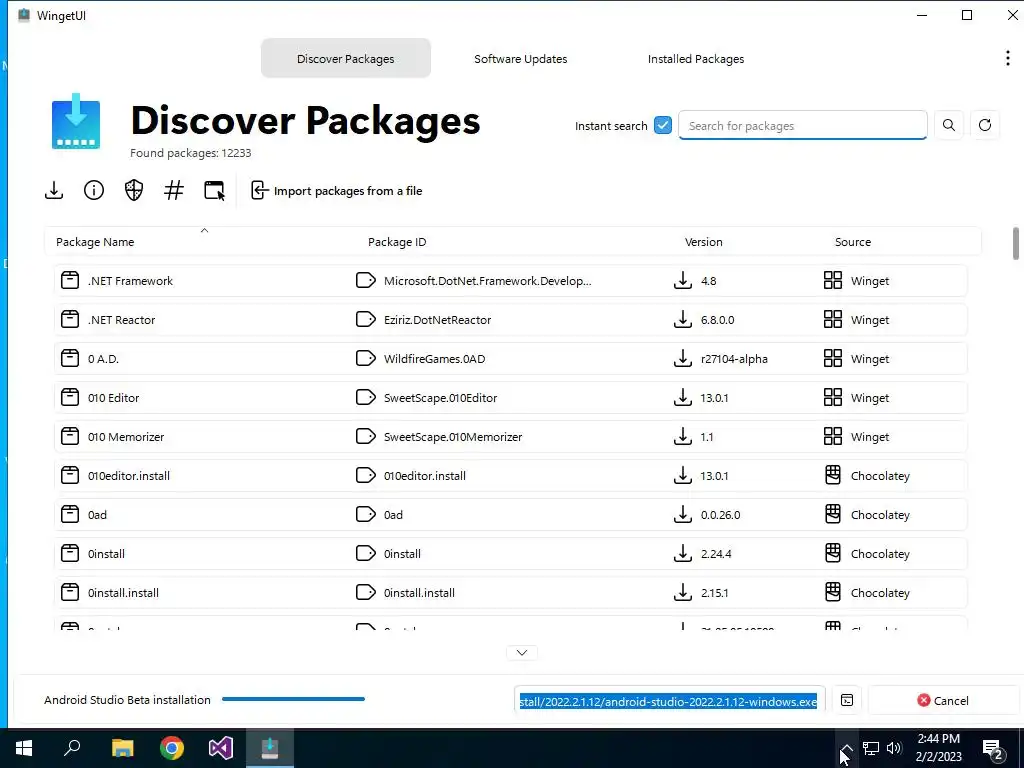This screenshot has height=768, width=1024.
Task: Click the download icon in .NET Framework row
Action: click(682, 281)
